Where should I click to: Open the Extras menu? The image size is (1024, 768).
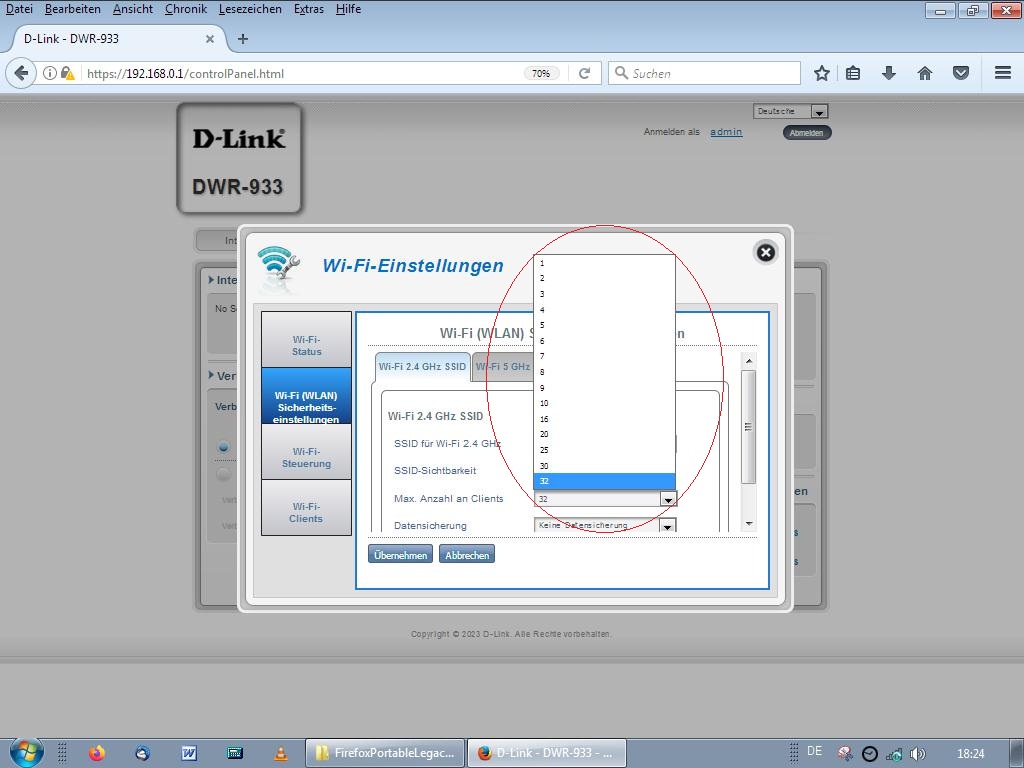pos(309,9)
